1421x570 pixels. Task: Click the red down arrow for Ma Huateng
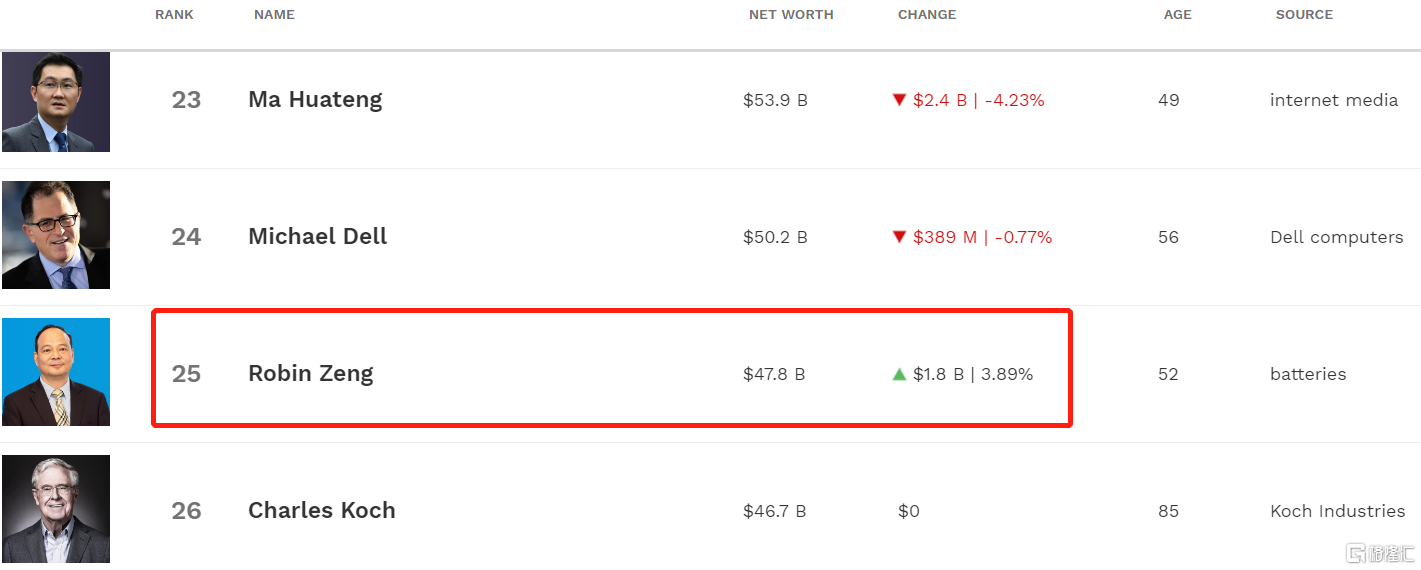(x=899, y=100)
